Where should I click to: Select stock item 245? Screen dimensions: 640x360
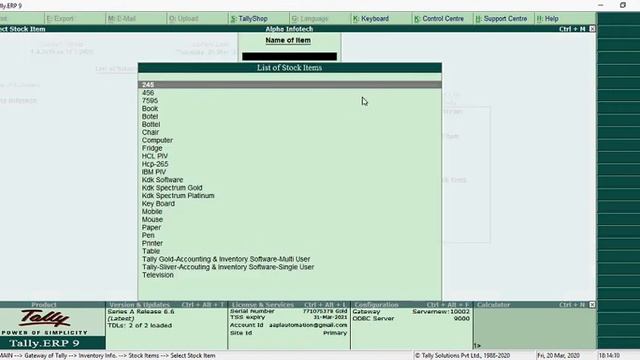point(290,85)
